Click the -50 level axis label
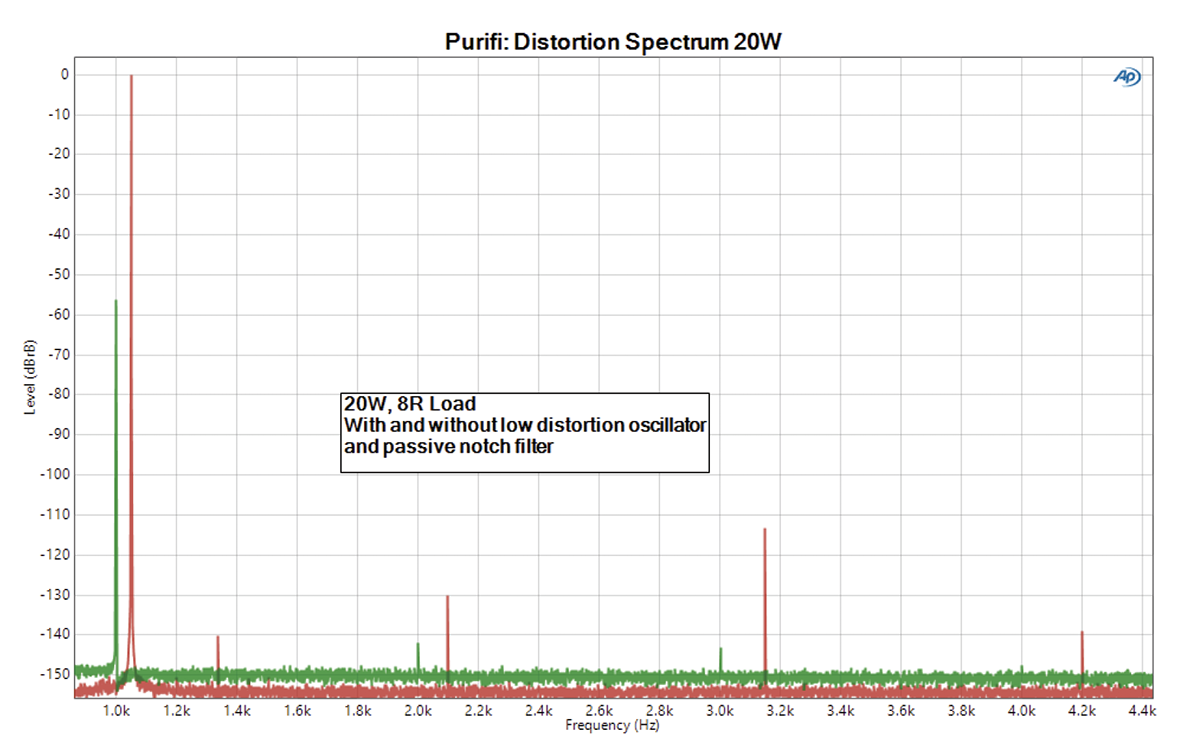This screenshot has width=1200, height=745. point(57,274)
